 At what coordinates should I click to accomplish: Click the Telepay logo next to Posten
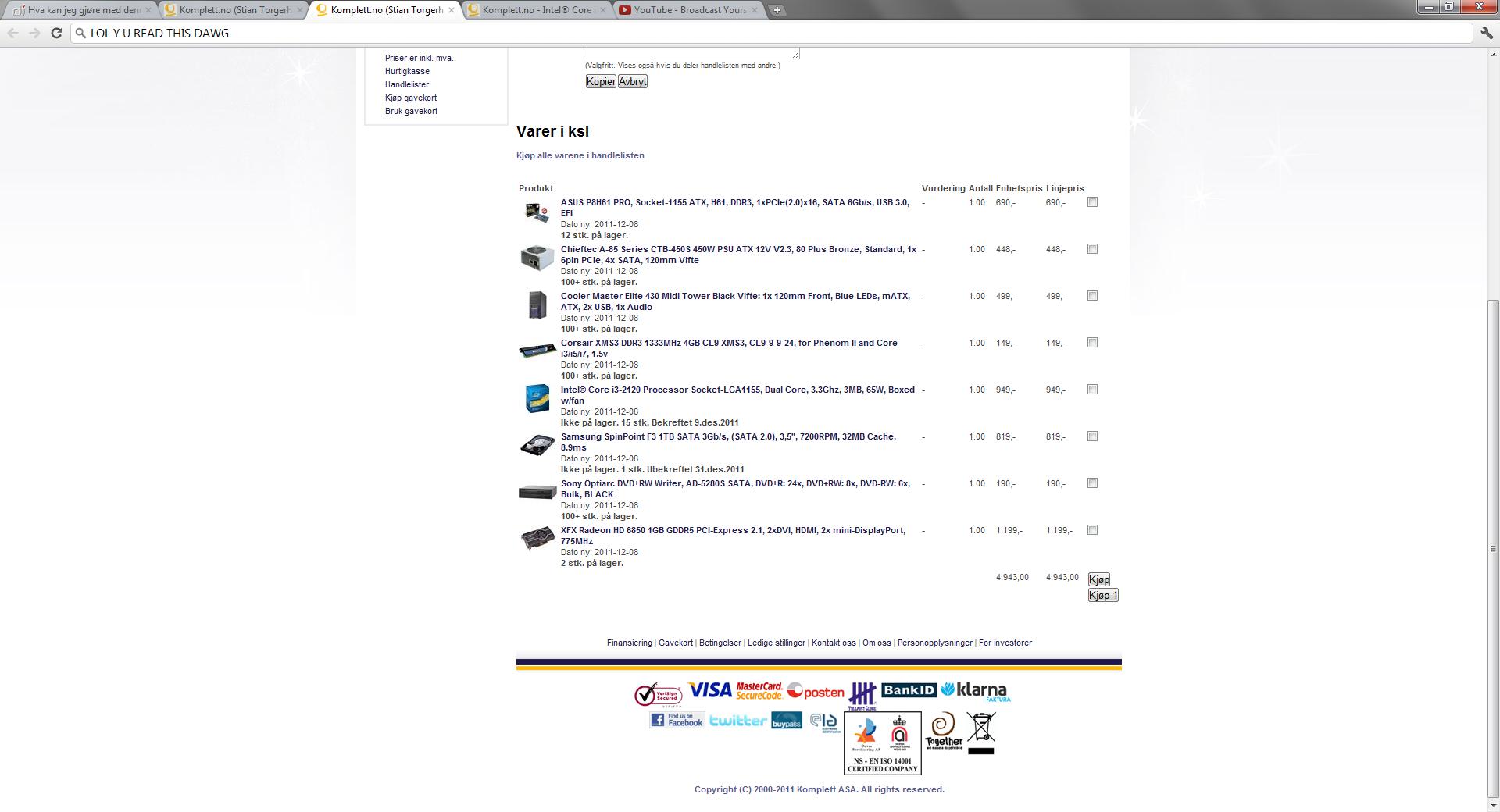pyautogui.click(x=862, y=696)
